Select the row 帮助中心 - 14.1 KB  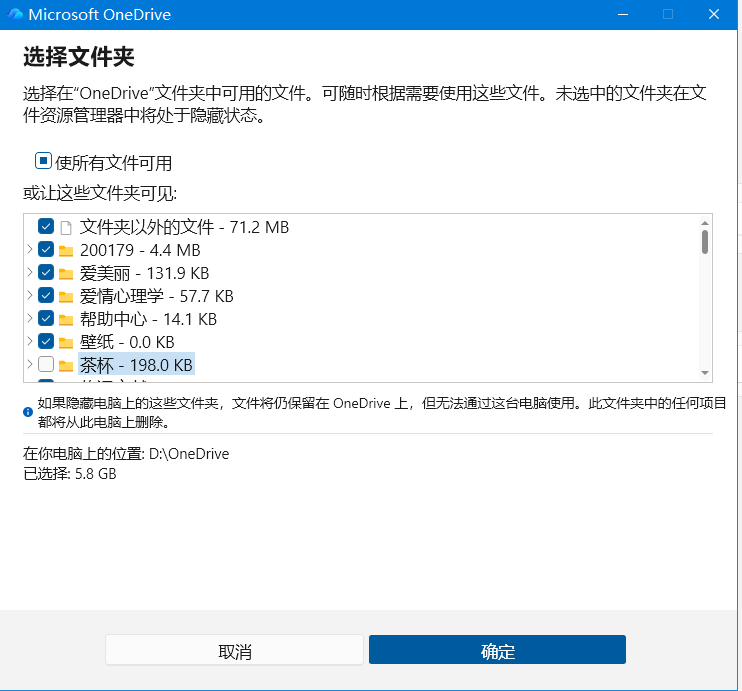pos(148,319)
